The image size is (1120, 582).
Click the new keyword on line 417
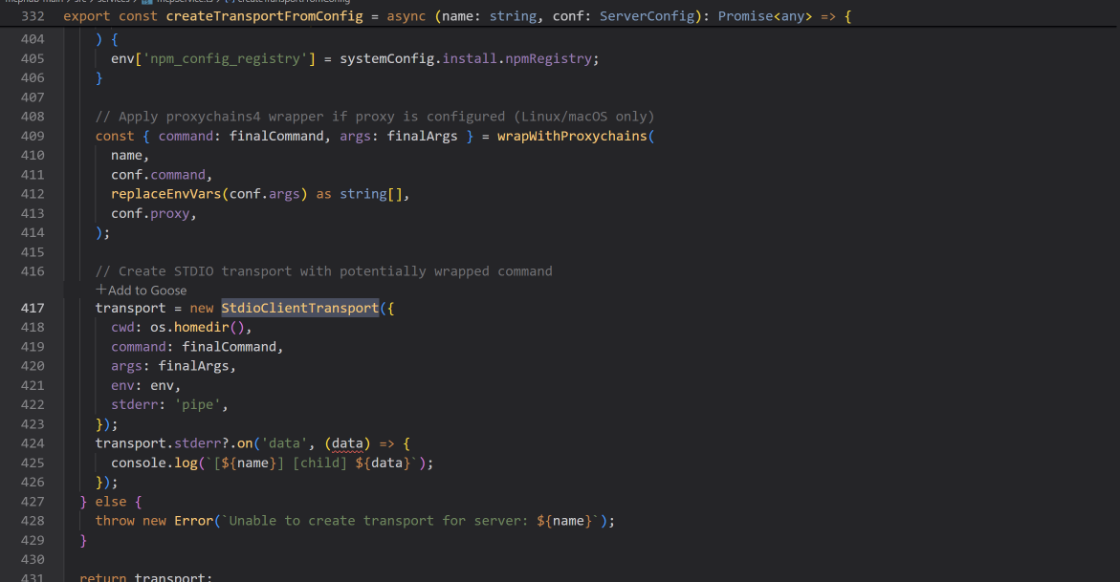201,308
